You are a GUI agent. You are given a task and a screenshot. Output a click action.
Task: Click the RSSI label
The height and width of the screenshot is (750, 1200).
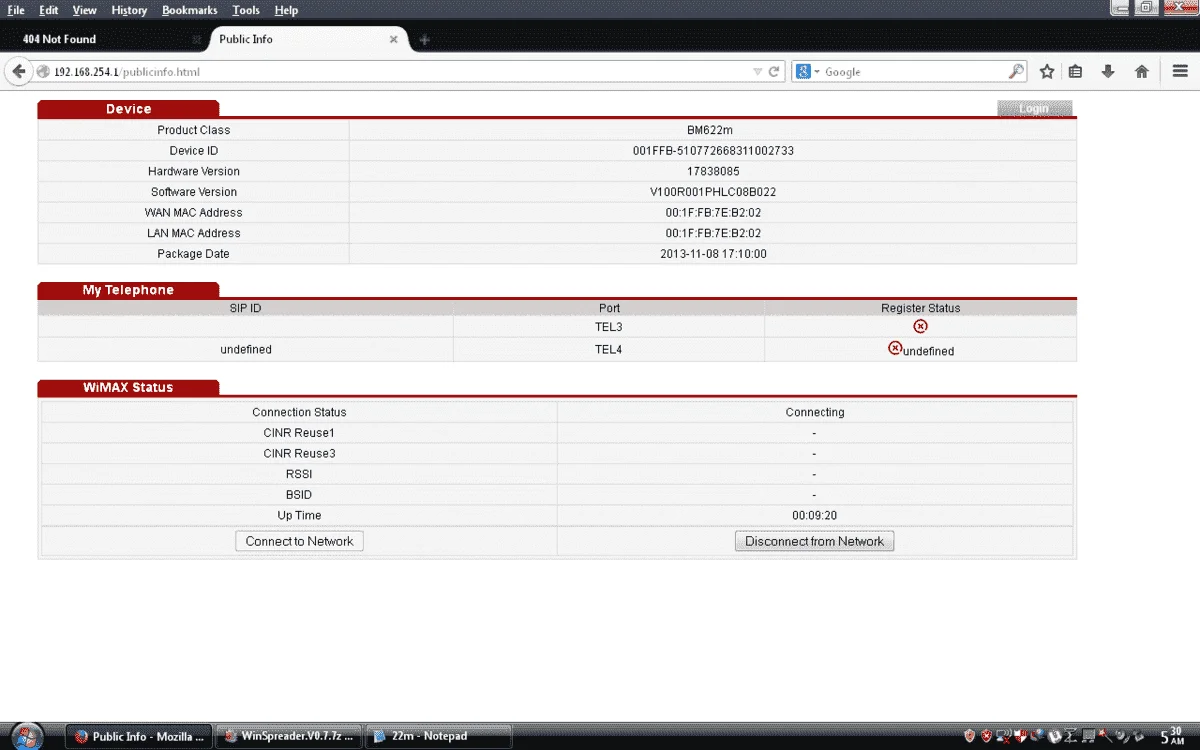(299, 474)
